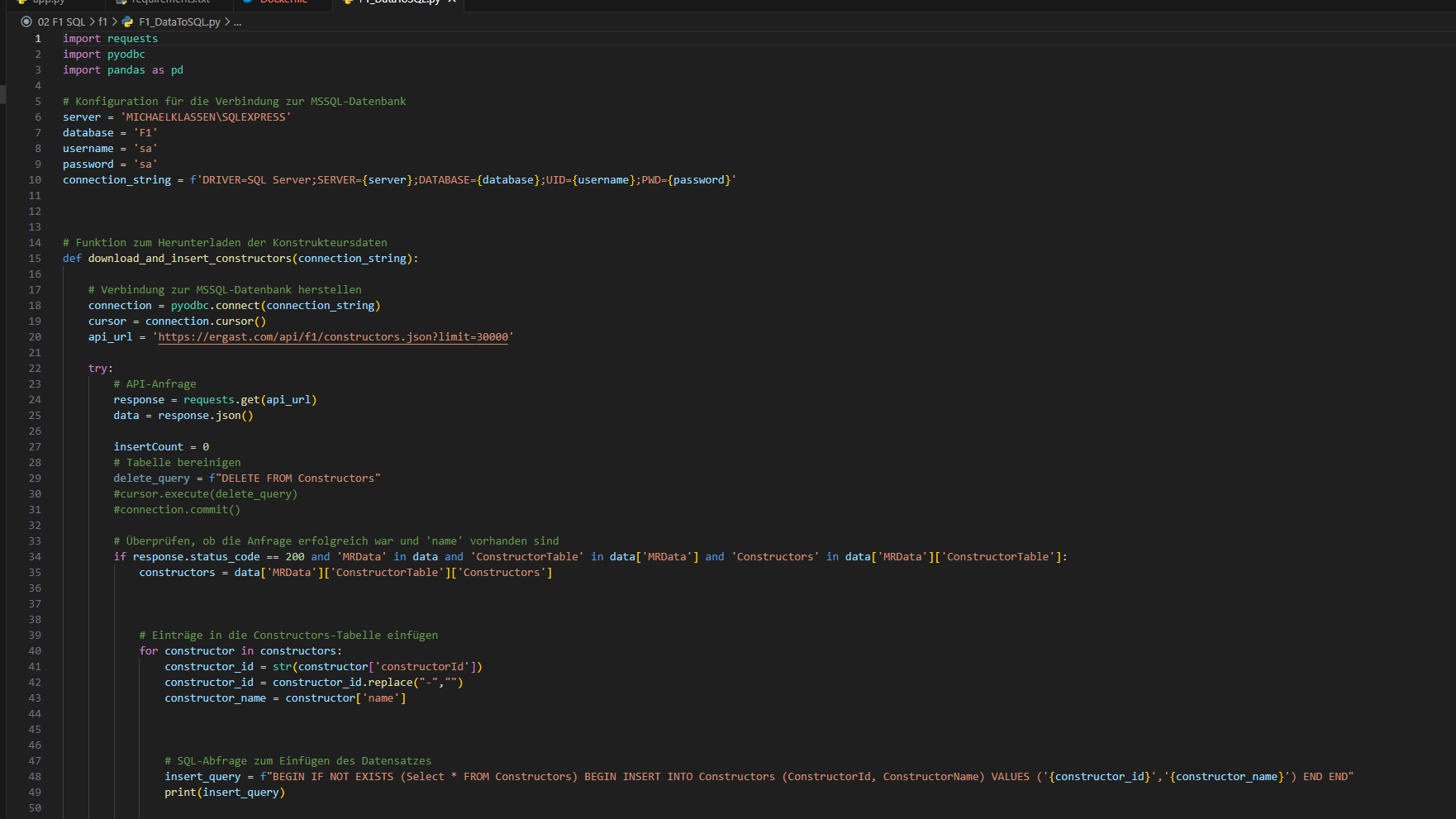
Task: Click the 'Überprüfen, ob die Anfrage' comment
Action: pos(336,540)
